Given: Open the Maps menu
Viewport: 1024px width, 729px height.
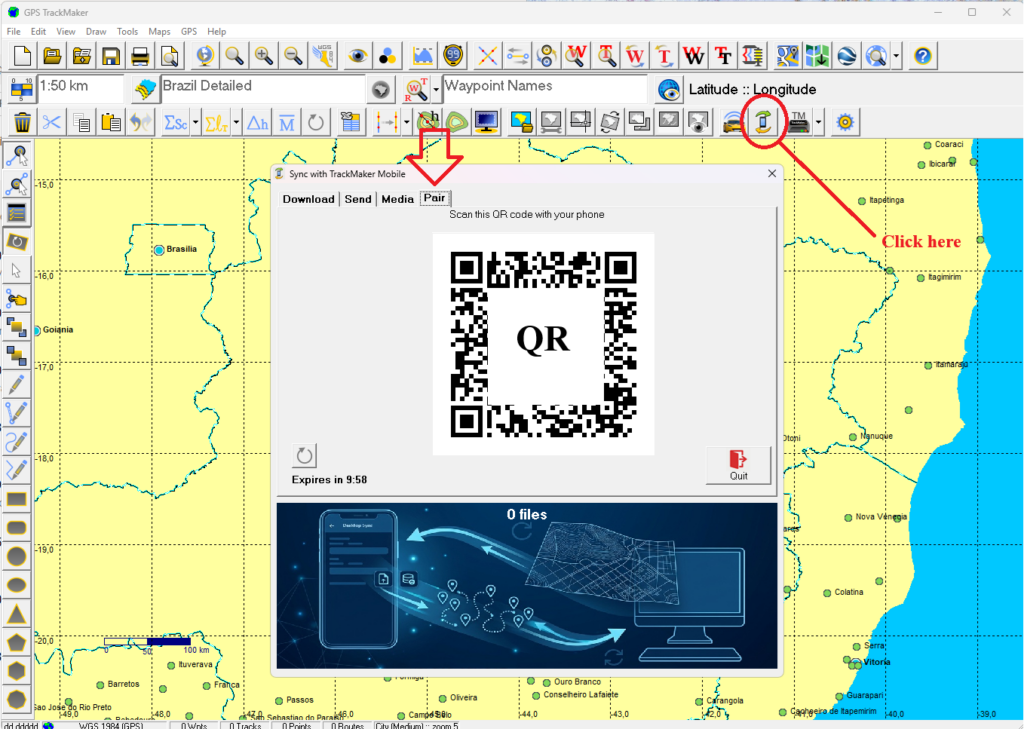Looking at the screenshot, I should pyautogui.click(x=159, y=31).
